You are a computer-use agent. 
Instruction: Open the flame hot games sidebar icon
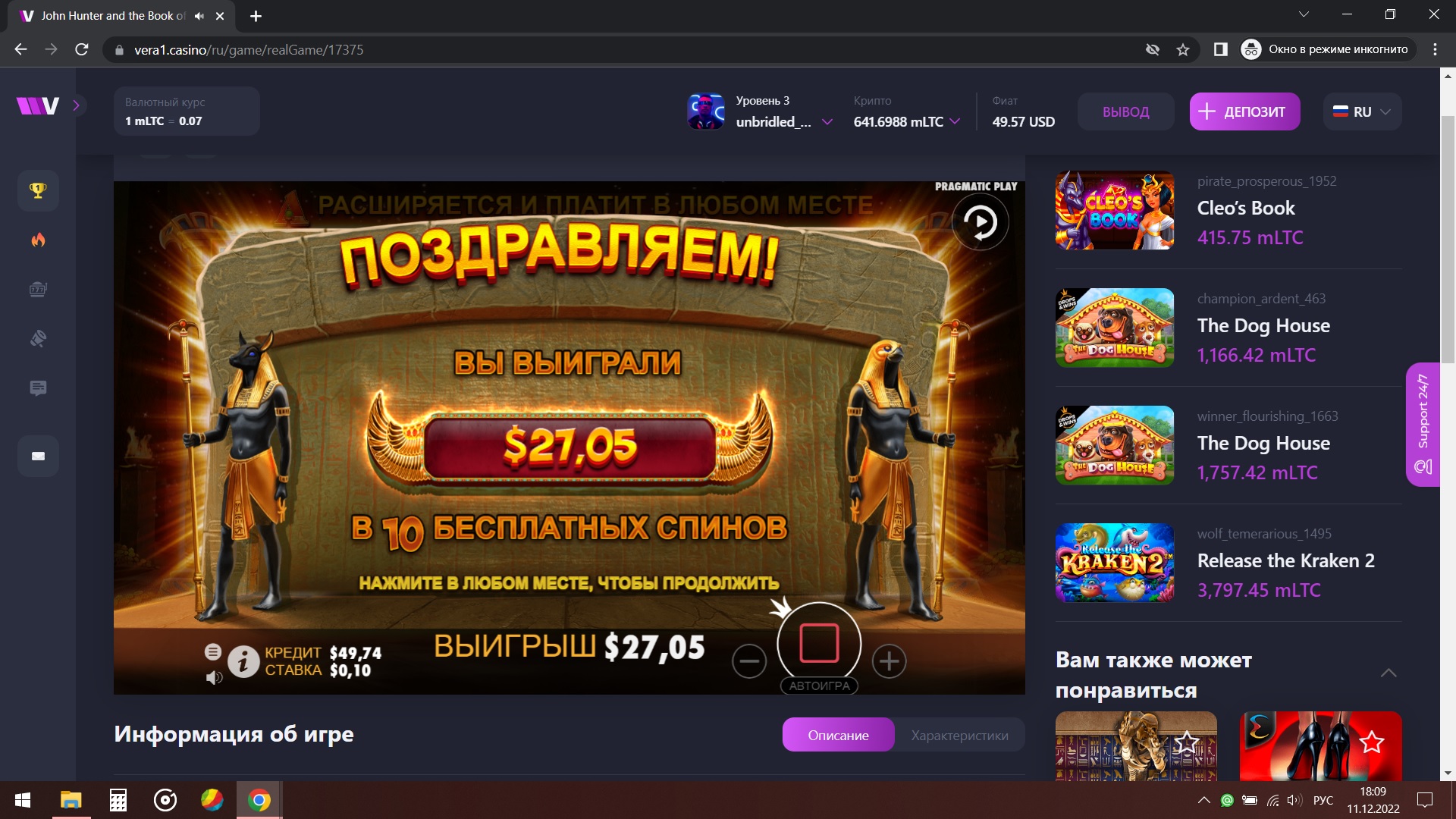point(38,240)
